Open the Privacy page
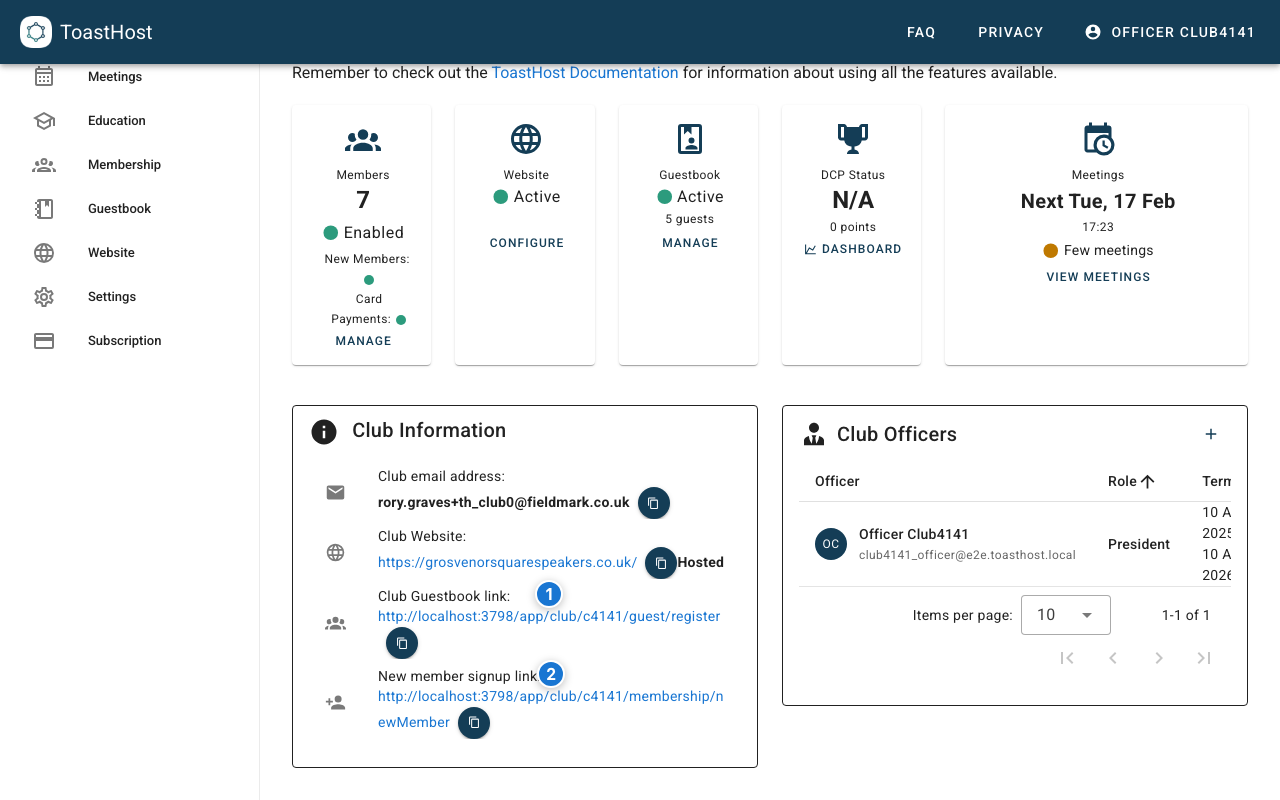 1010,32
